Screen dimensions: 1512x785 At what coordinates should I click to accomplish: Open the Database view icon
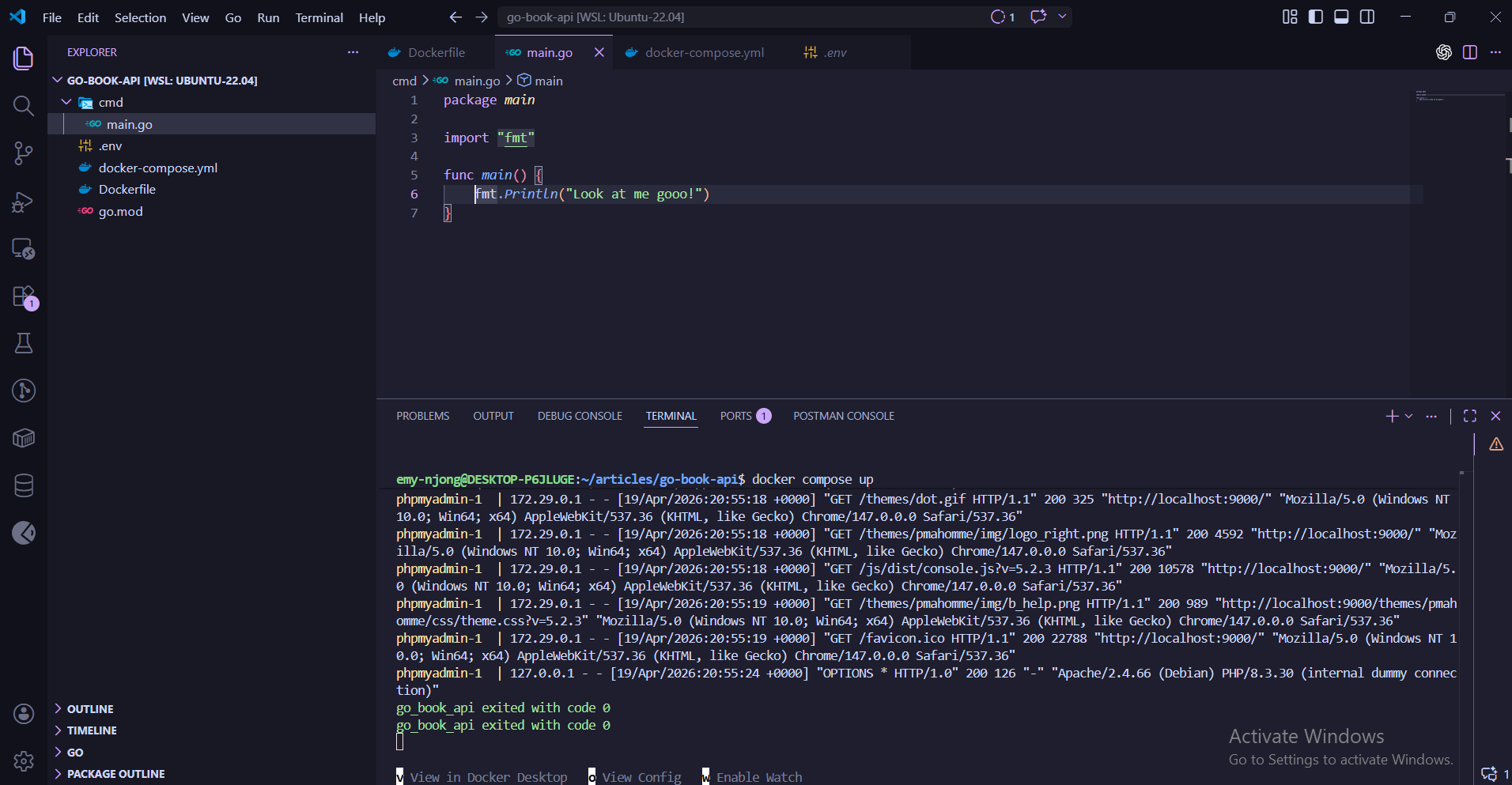click(24, 485)
